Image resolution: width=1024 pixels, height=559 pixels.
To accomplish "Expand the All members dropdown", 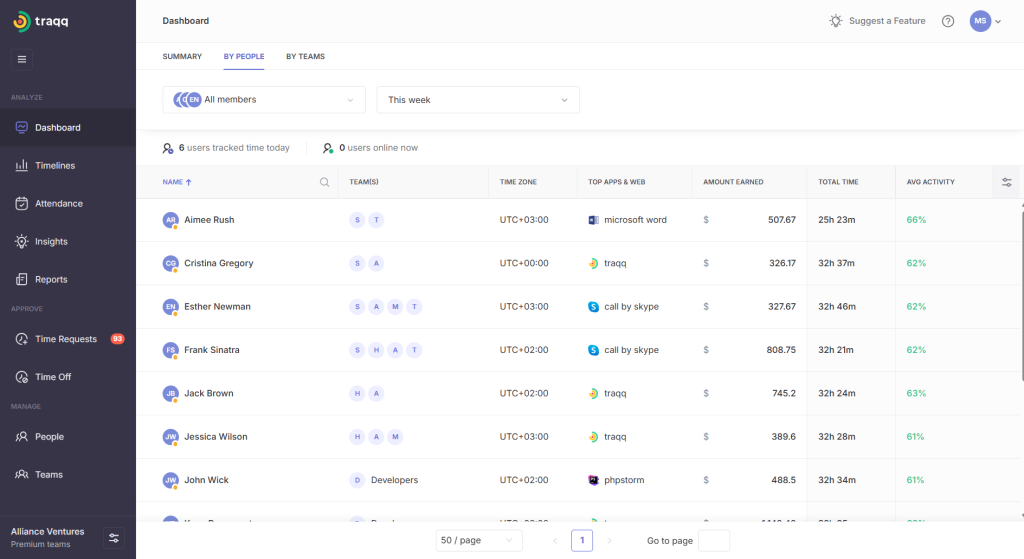I will [264, 100].
